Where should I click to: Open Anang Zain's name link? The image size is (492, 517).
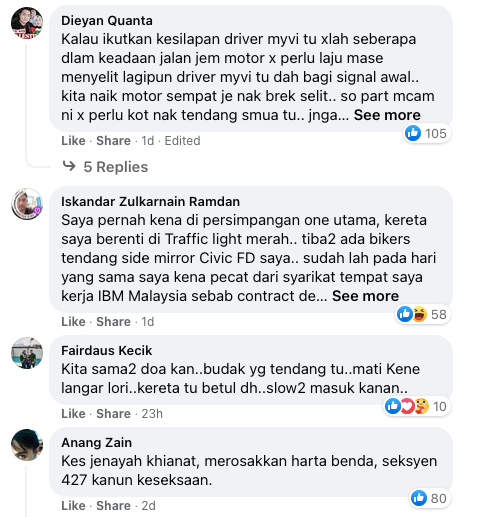tap(96, 443)
